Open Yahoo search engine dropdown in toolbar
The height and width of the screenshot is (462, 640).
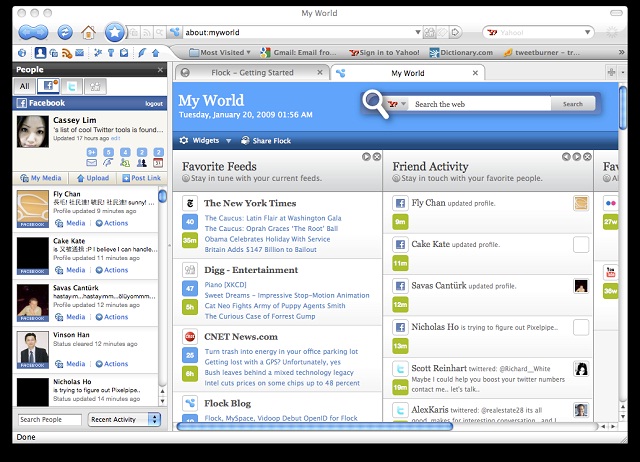tap(587, 32)
